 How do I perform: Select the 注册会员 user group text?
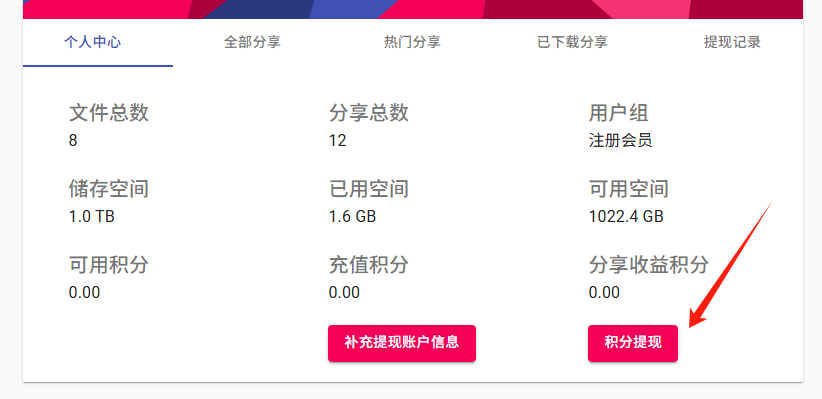point(620,141)
